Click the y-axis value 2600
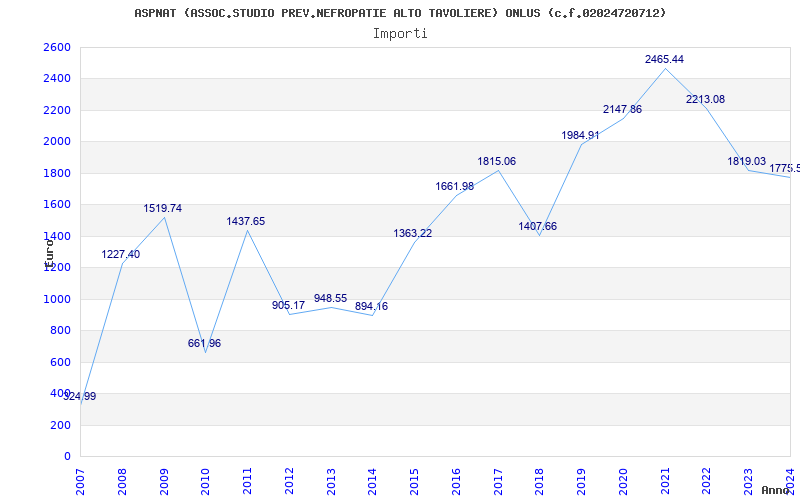The width and height of the screenshot is (800, 500). coord(59,47)
